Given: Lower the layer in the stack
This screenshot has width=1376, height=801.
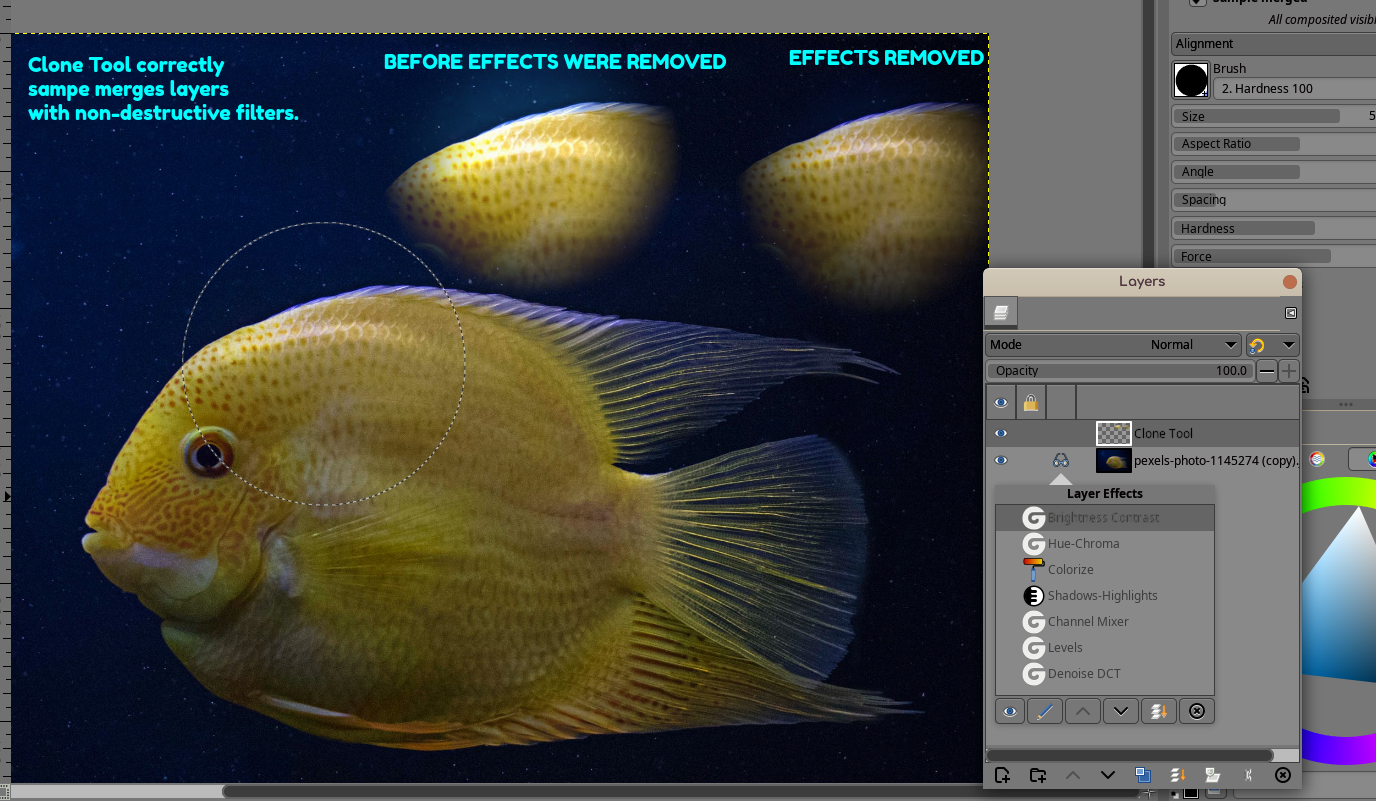Looking at the screenshot, I should tap(1108, 775).
